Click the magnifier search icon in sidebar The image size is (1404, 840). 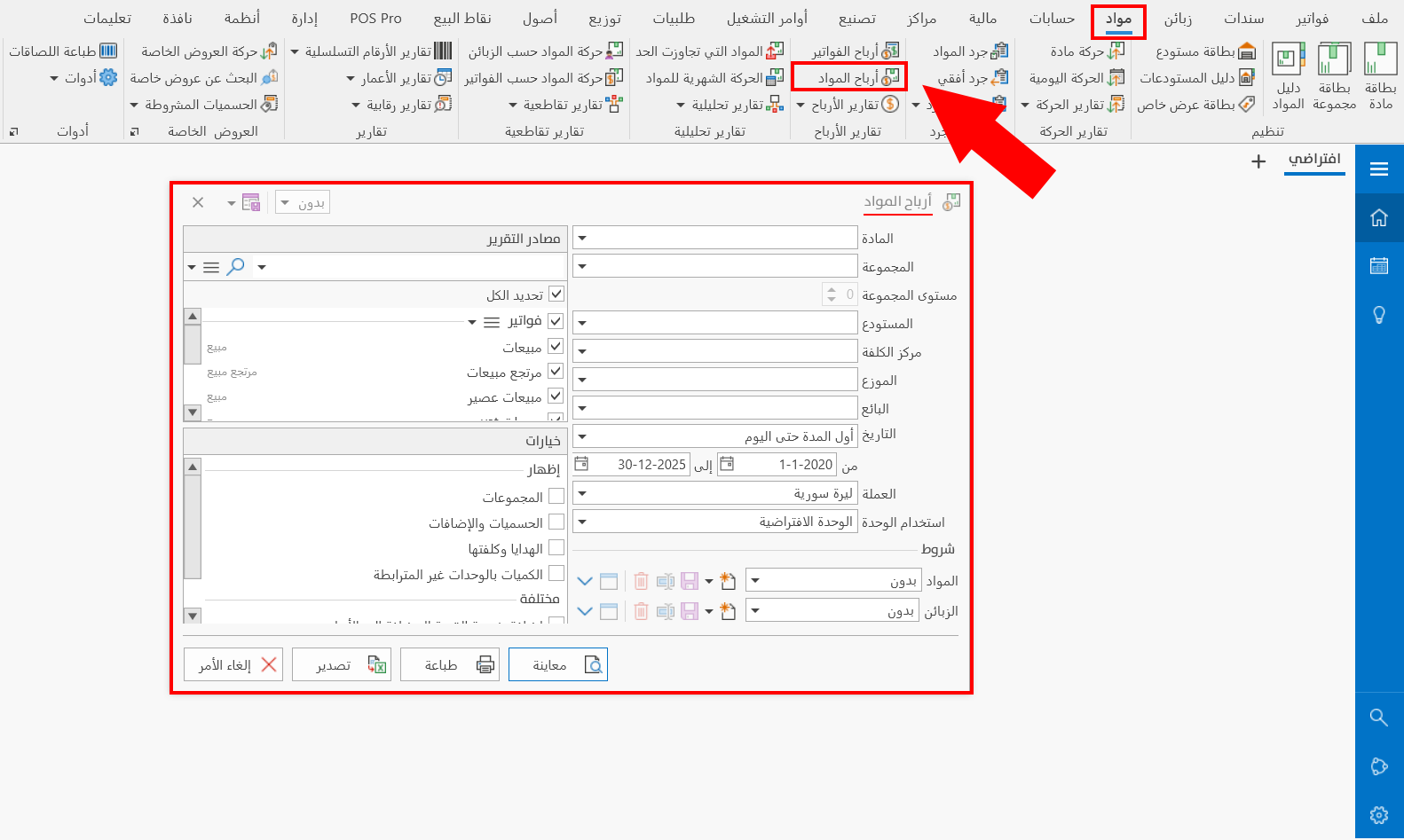(x=1379, y=717)
